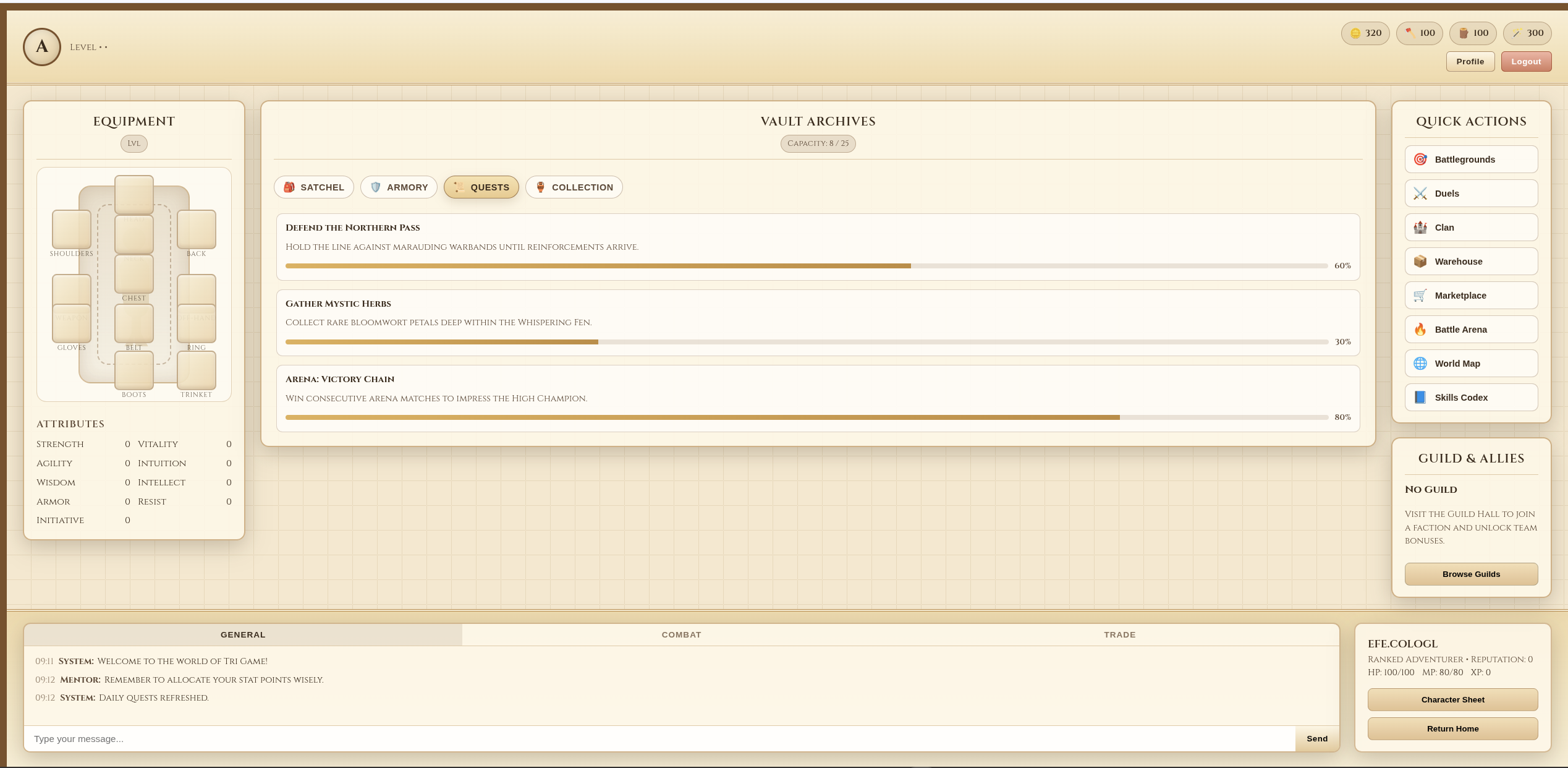The image size is (1568, 768).
Task: Click the Defend the Northern Pass progress bar
Action: pyautogui.click(x=807, y=266)
